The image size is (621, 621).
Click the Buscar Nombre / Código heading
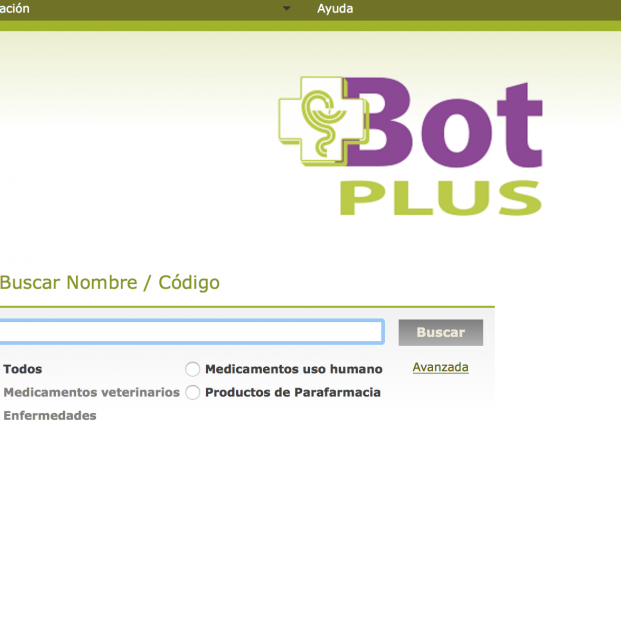[x=109, y=283]
